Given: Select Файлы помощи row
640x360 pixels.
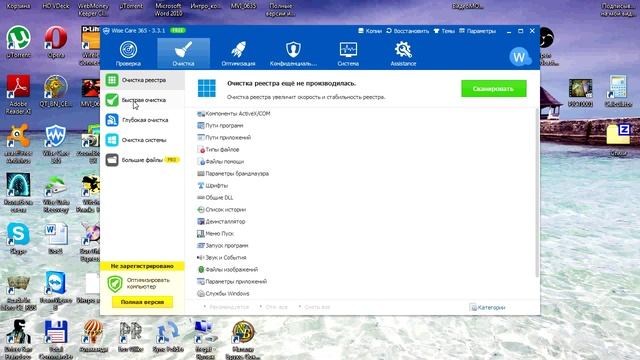Looking at the screenshot, I should pos(221,162).
